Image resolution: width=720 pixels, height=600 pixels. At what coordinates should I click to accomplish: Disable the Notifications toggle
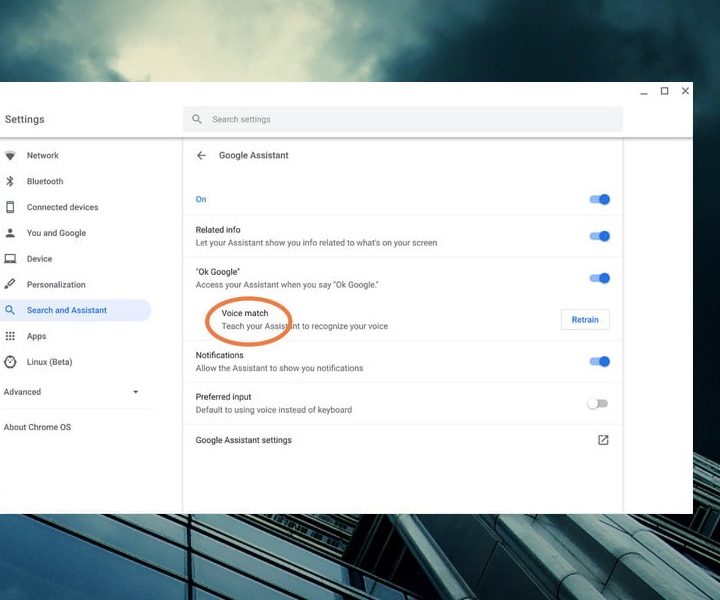[599, 362]
